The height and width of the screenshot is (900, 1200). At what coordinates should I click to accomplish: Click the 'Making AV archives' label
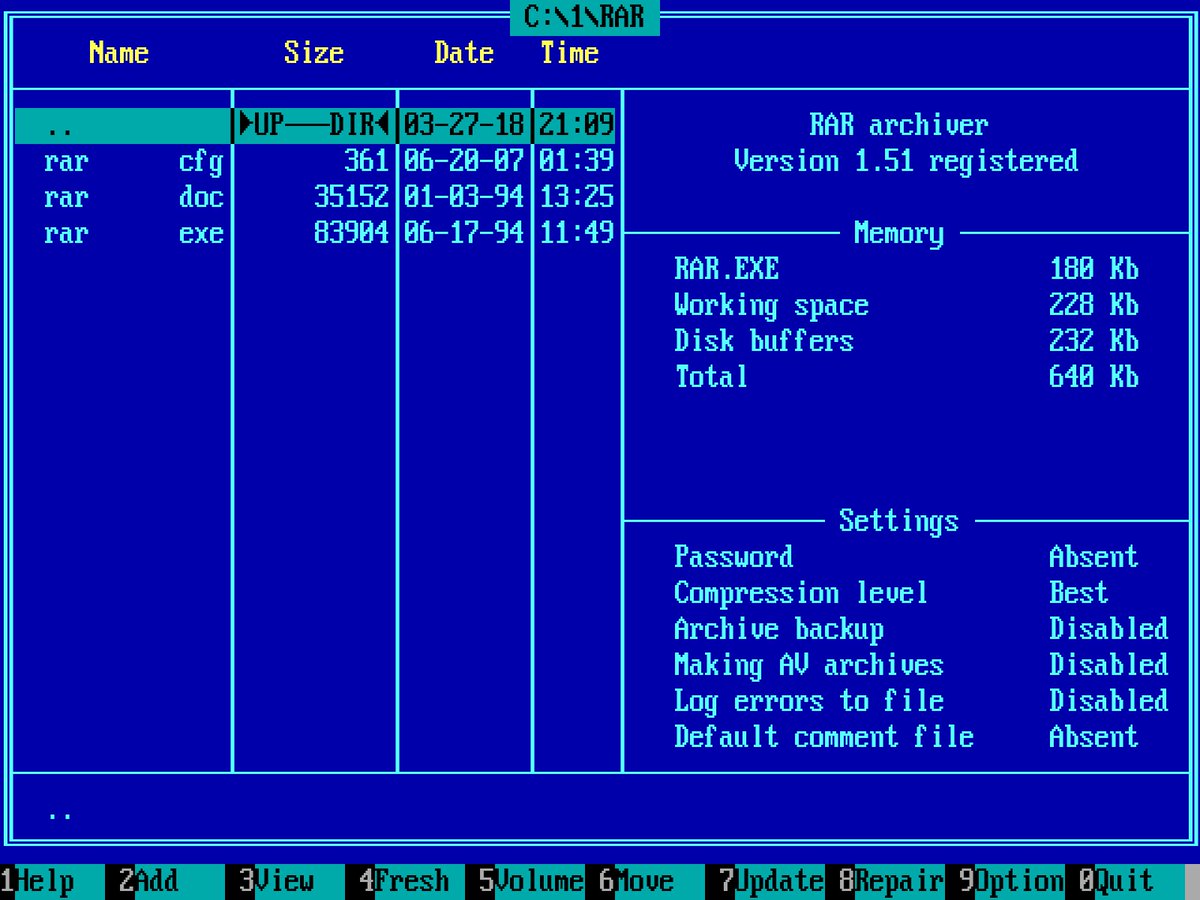click(x=809, y=665)
